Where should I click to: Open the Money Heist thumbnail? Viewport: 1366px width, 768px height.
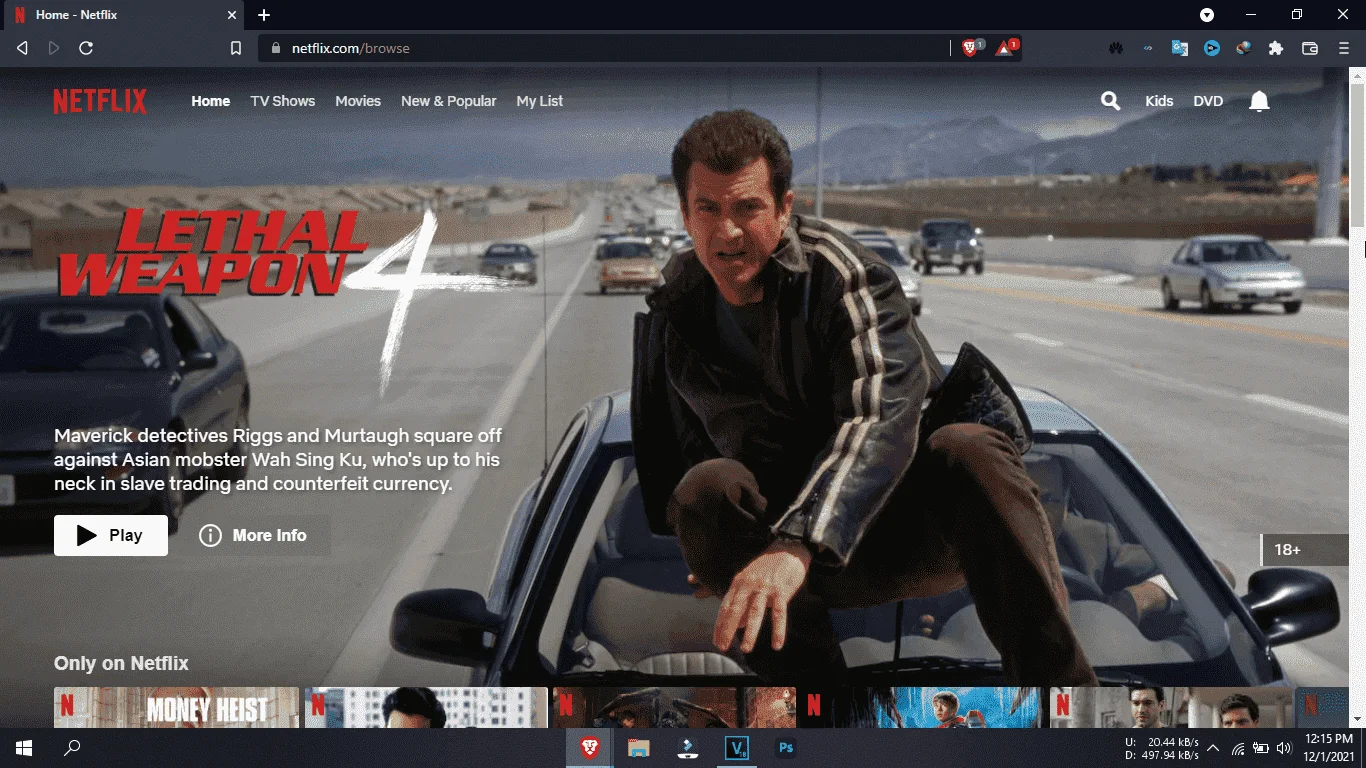click(x=176, y=707)
